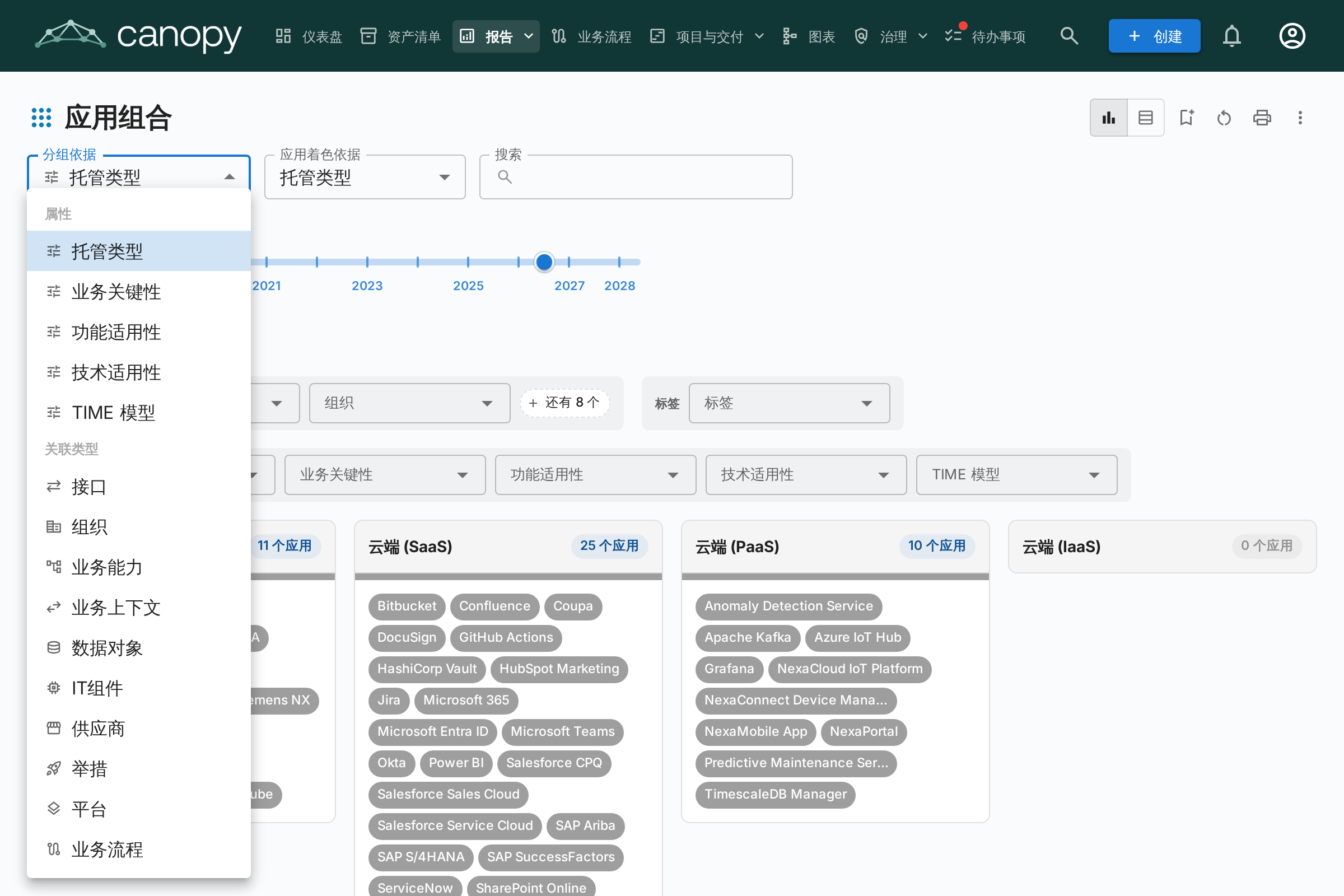Switch to table list view icon
1344x896 pixels.
click(x=1146, y=118)
